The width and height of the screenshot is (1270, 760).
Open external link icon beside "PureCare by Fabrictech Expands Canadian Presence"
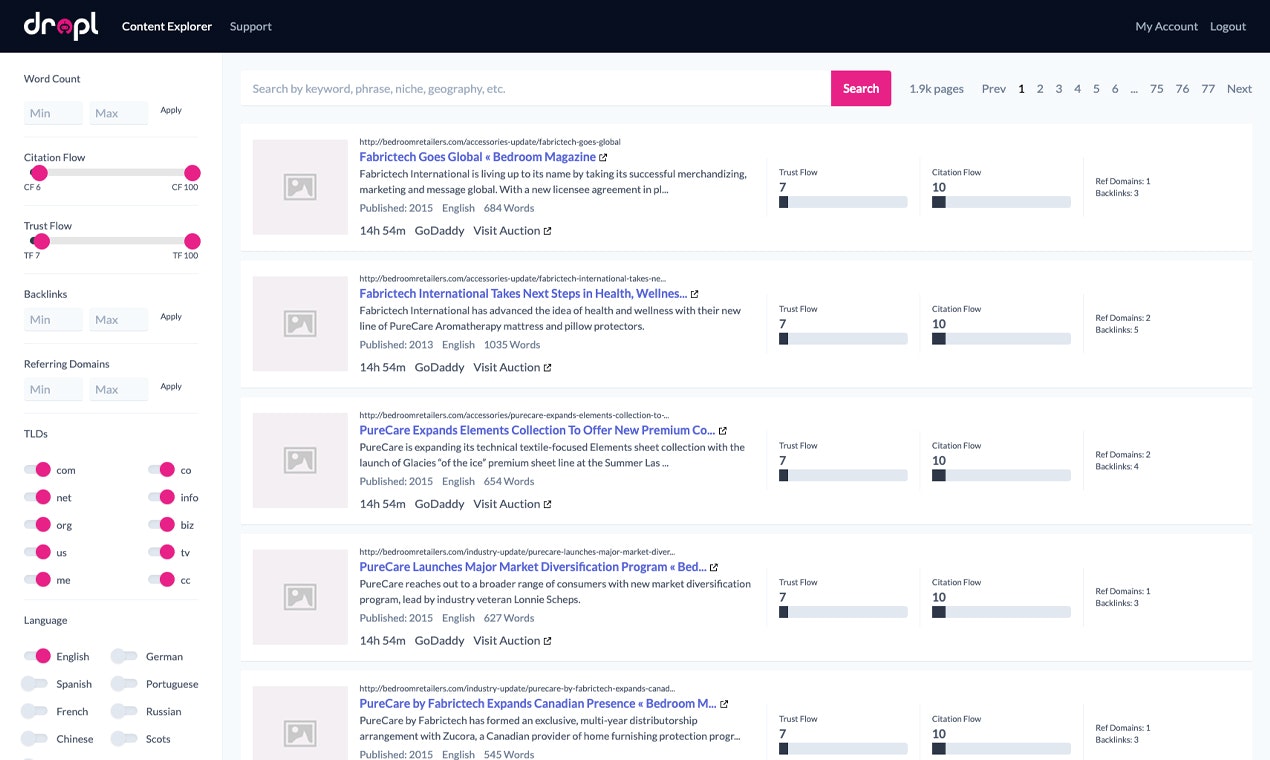pyautogui.click(x=724, y=703)
